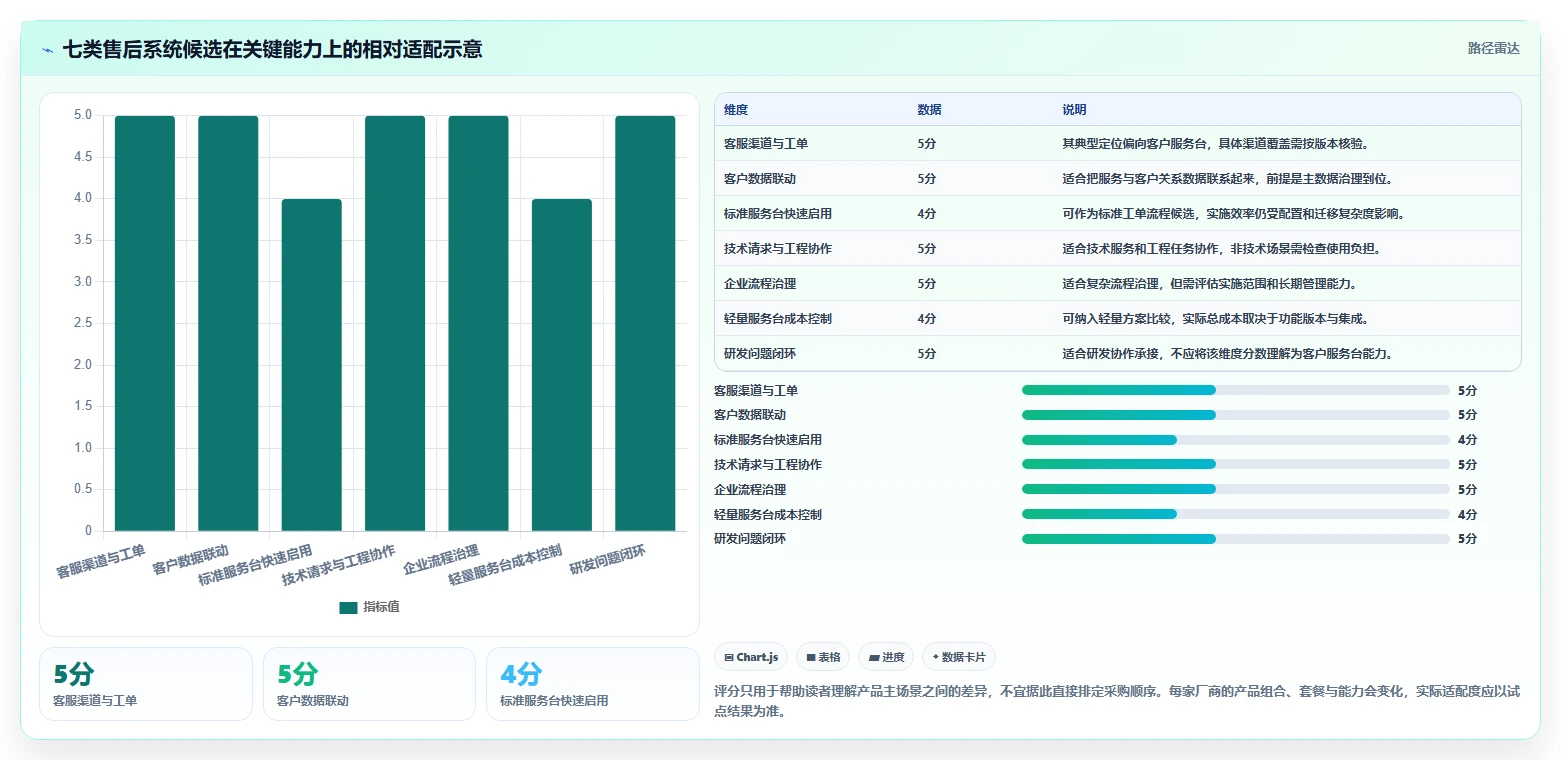Click the 进度 tag chip
The height and width of the screenshot is (760, 1561).
click(886, 657)
